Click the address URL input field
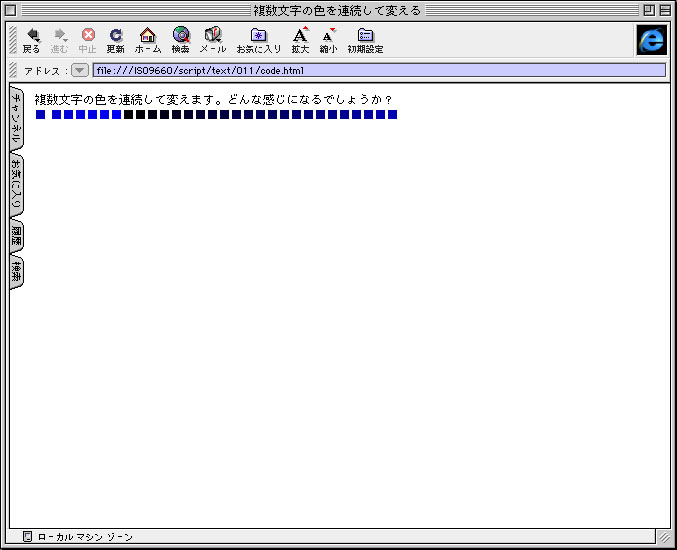Viewport: 677px width, 550px height. pyautogui.click(x=378, y=71)
